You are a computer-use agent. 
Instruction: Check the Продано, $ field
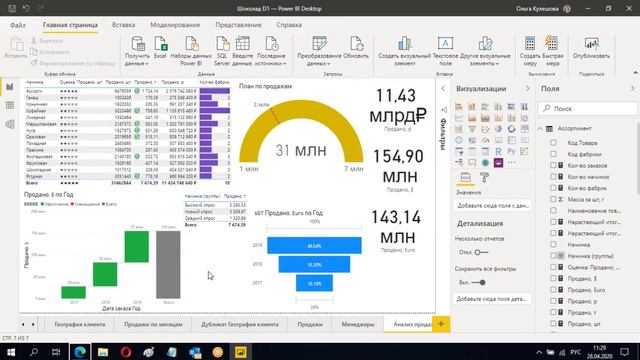coord(553,278)
